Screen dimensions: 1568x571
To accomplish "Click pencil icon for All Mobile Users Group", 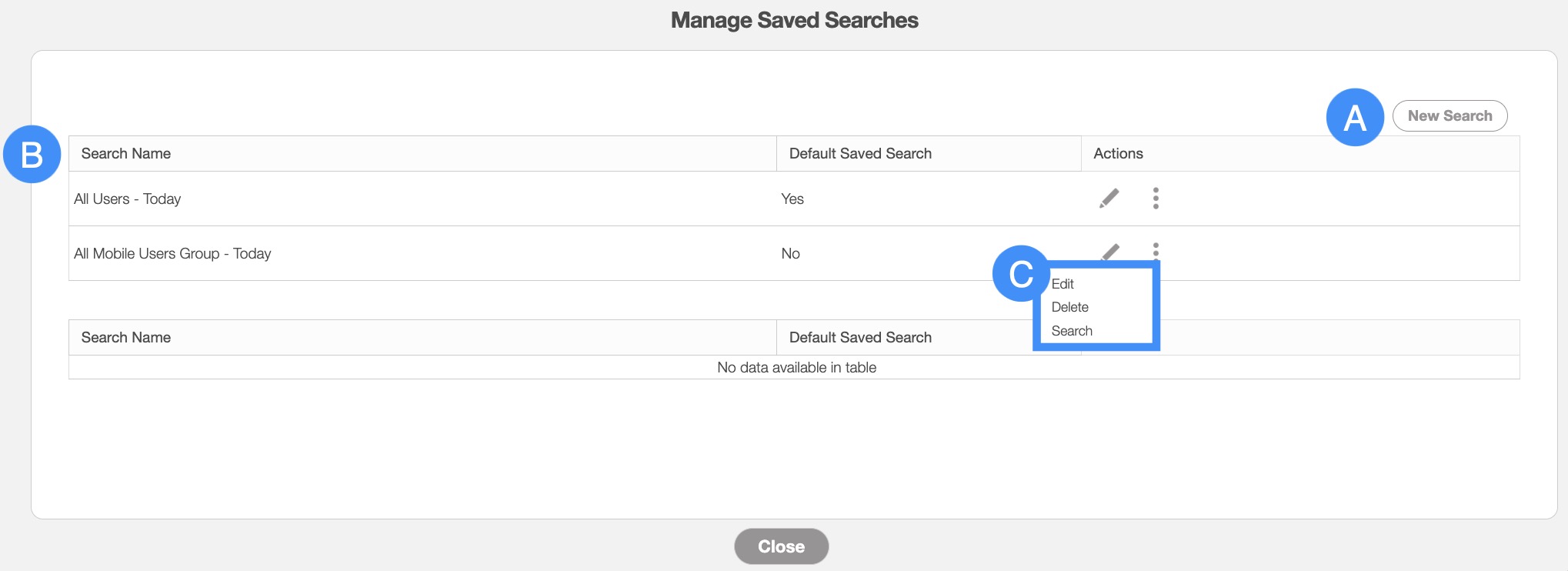I will [x=1111, y=251].
